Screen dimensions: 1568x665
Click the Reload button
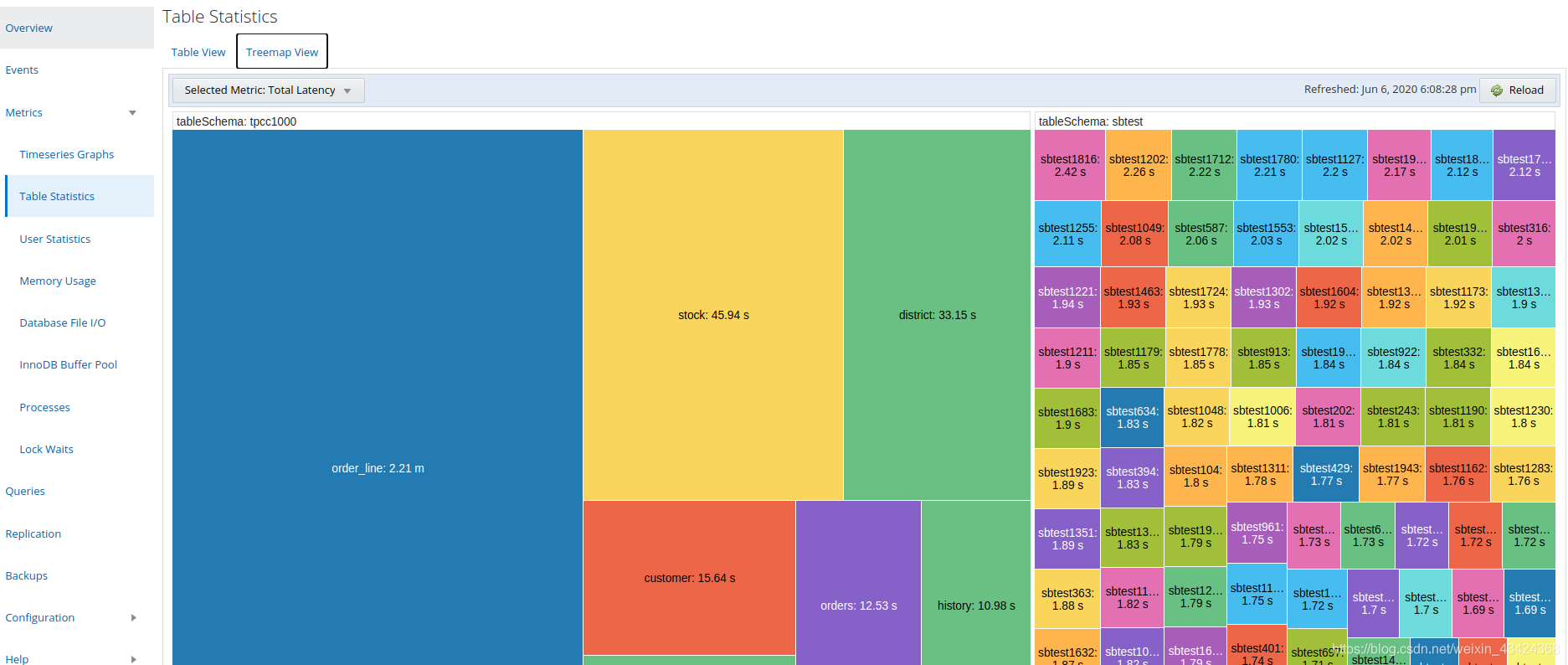click(x=1517, y=90)
